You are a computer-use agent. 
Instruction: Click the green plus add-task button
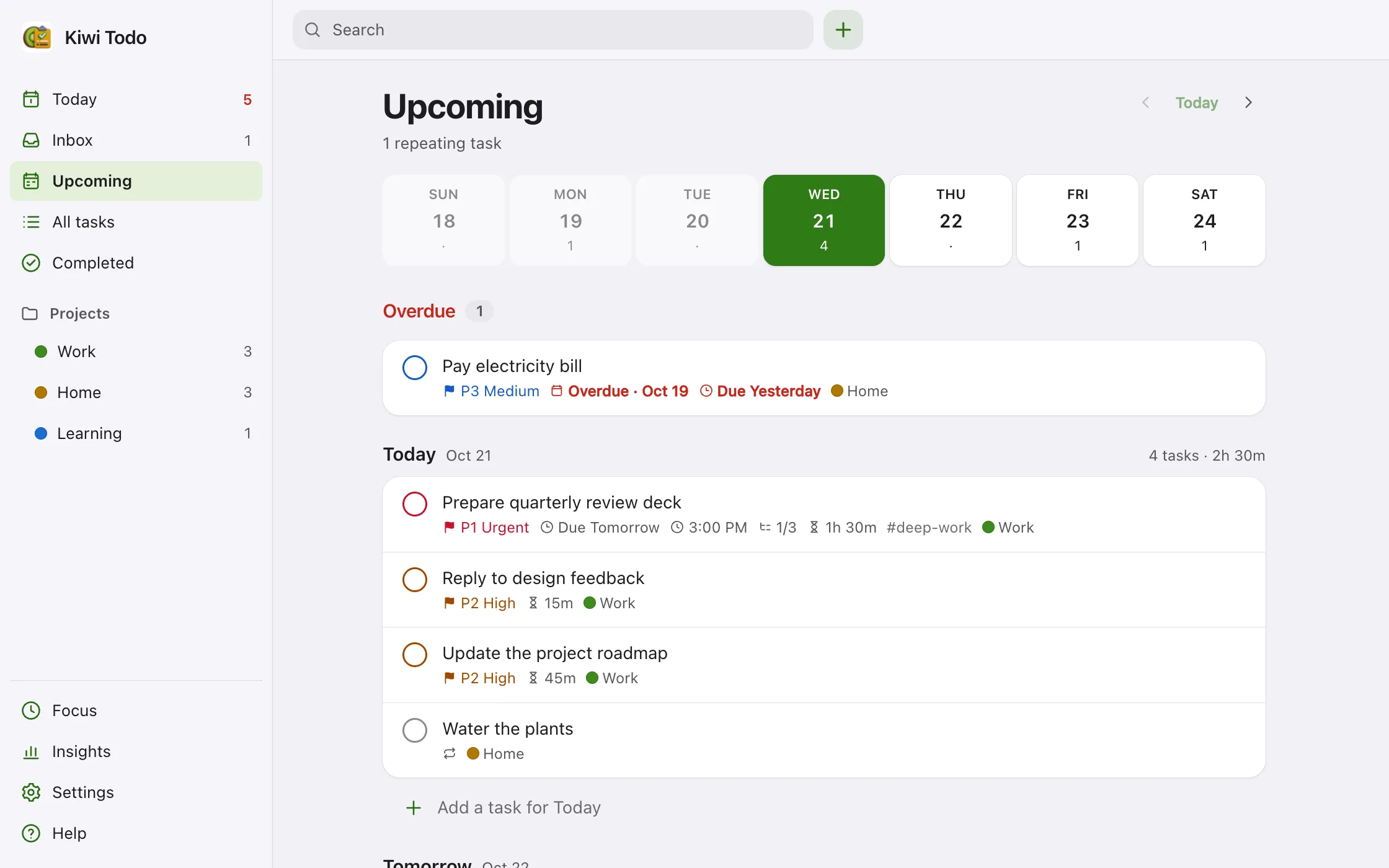click(843, 30)
